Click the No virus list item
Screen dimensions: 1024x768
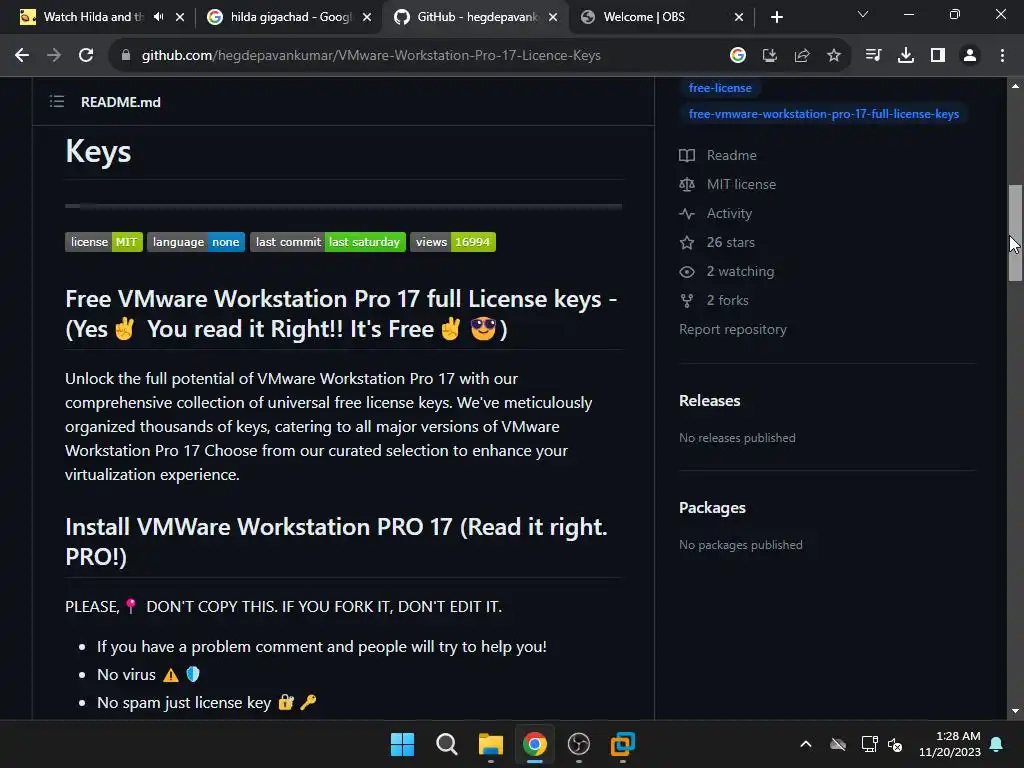[x=149, y=675]
